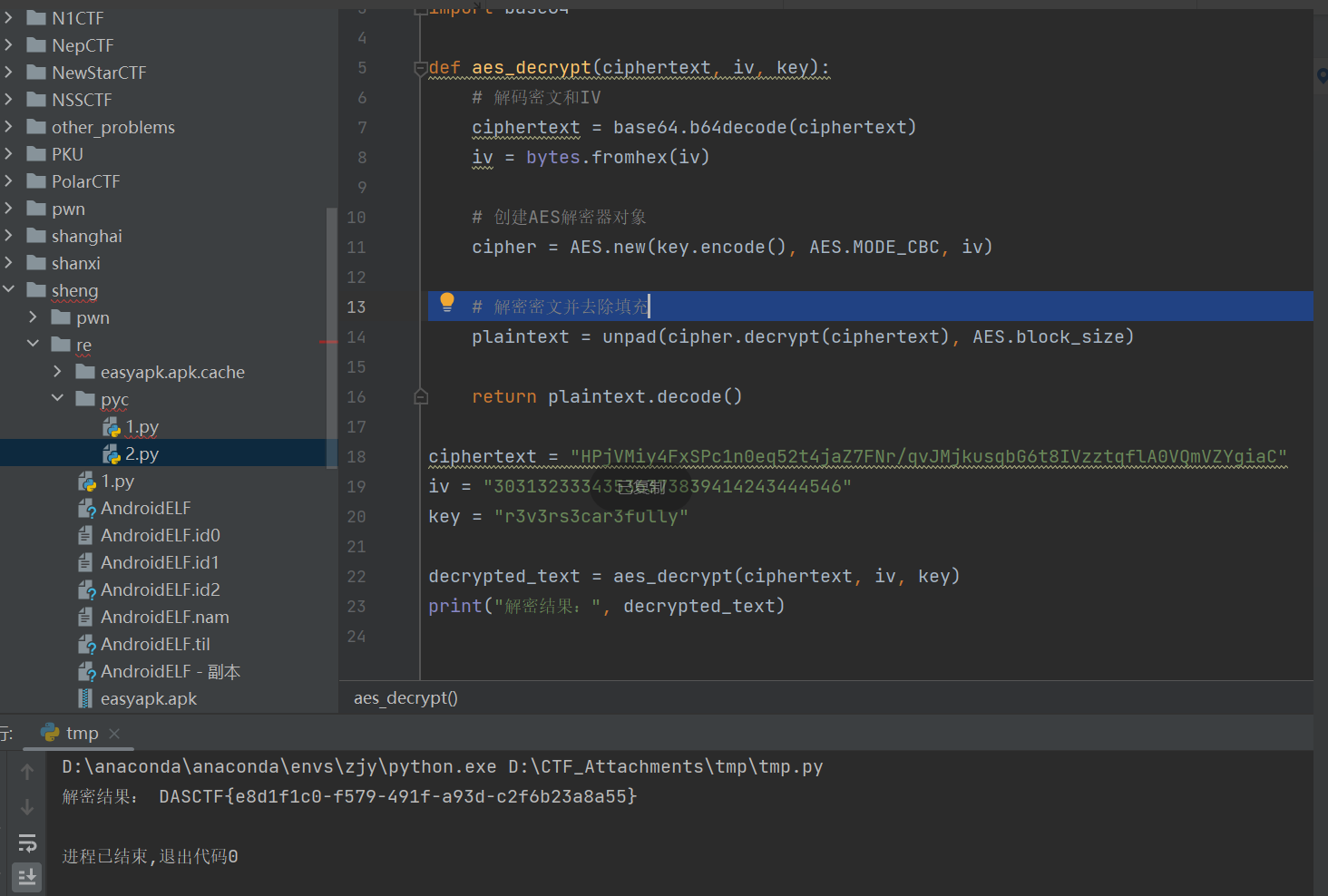This screenshot has width=1328, height=896.
Task: Collapse the aes_decrypt function fold marker
Action: [x=420, y=68]
